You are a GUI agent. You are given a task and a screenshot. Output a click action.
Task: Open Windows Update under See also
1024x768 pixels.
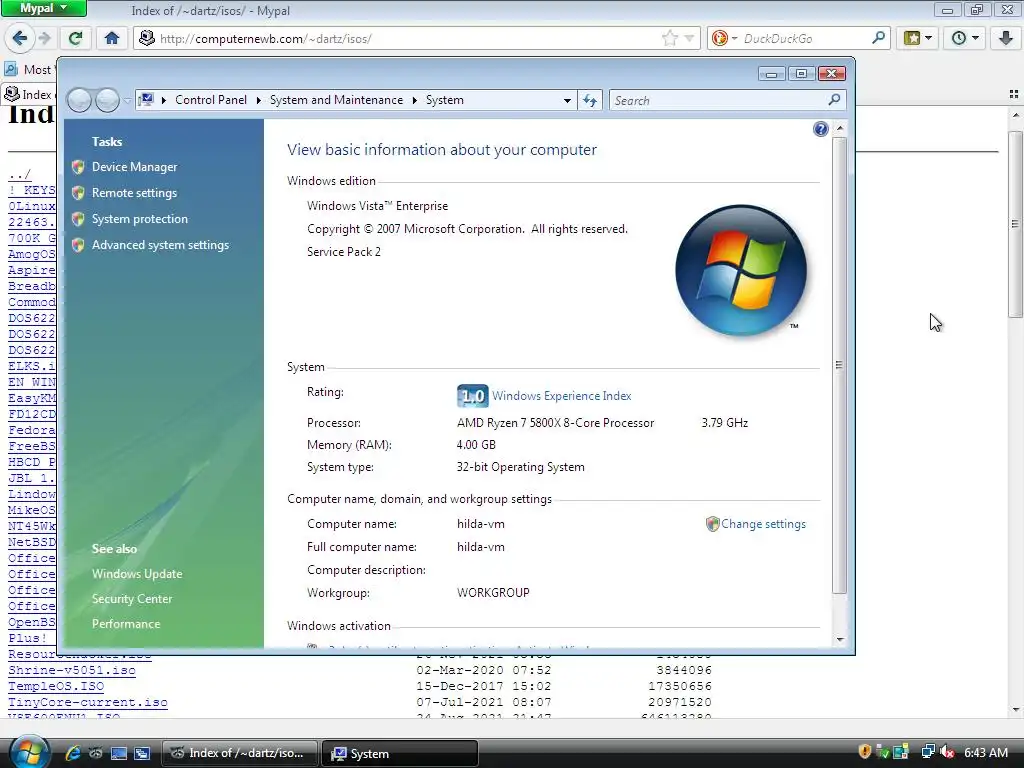[x=137, y=574]
